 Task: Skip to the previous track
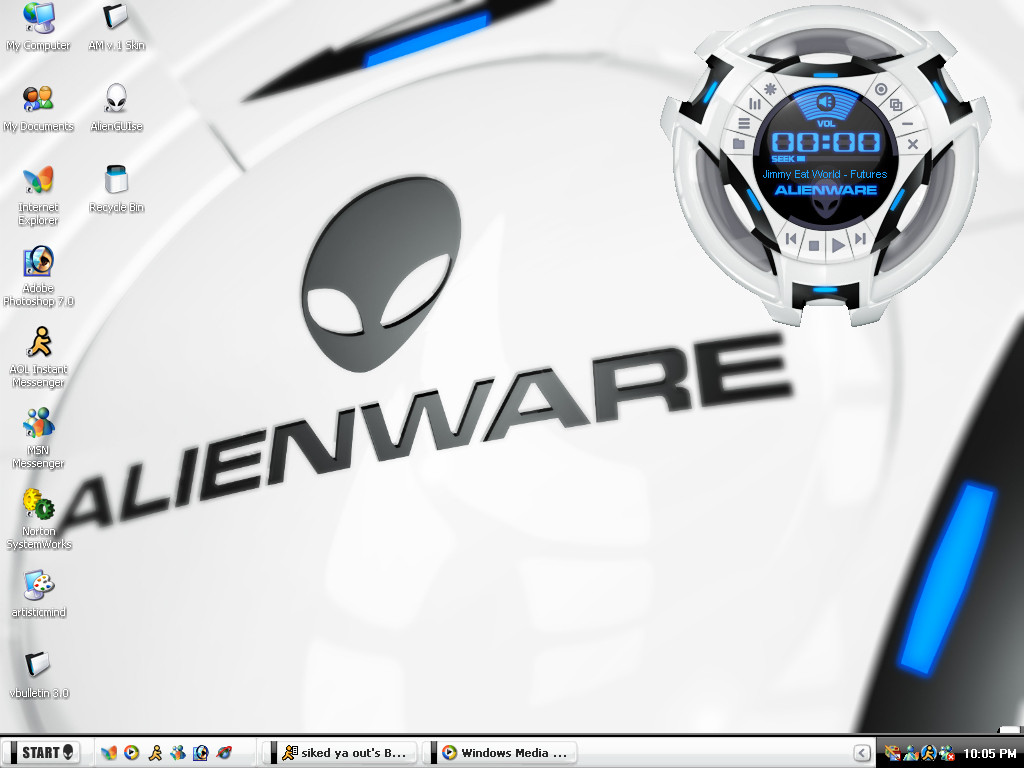(791, 239)
